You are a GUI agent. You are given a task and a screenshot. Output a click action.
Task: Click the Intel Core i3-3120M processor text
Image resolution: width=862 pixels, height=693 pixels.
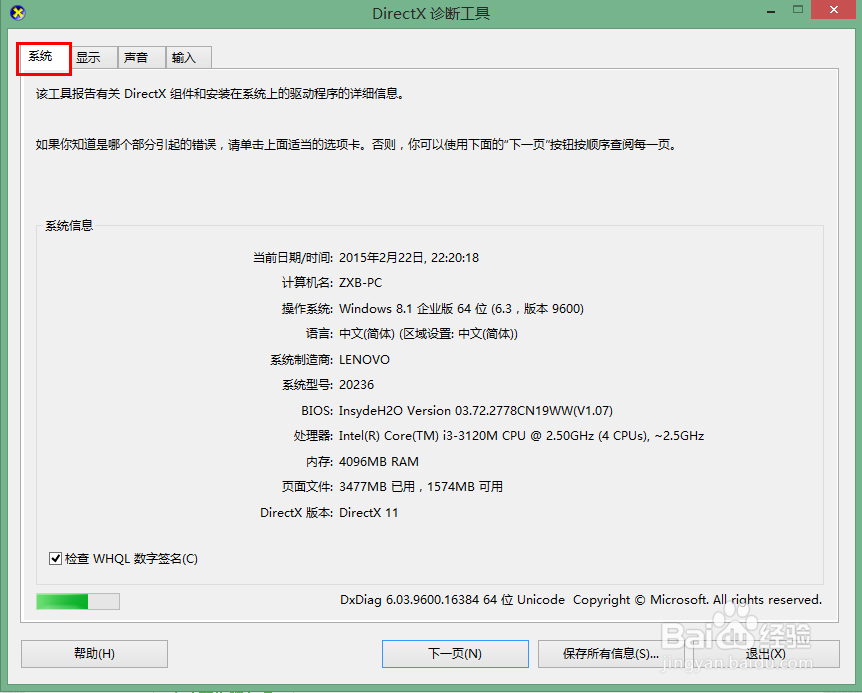[521, 436]
